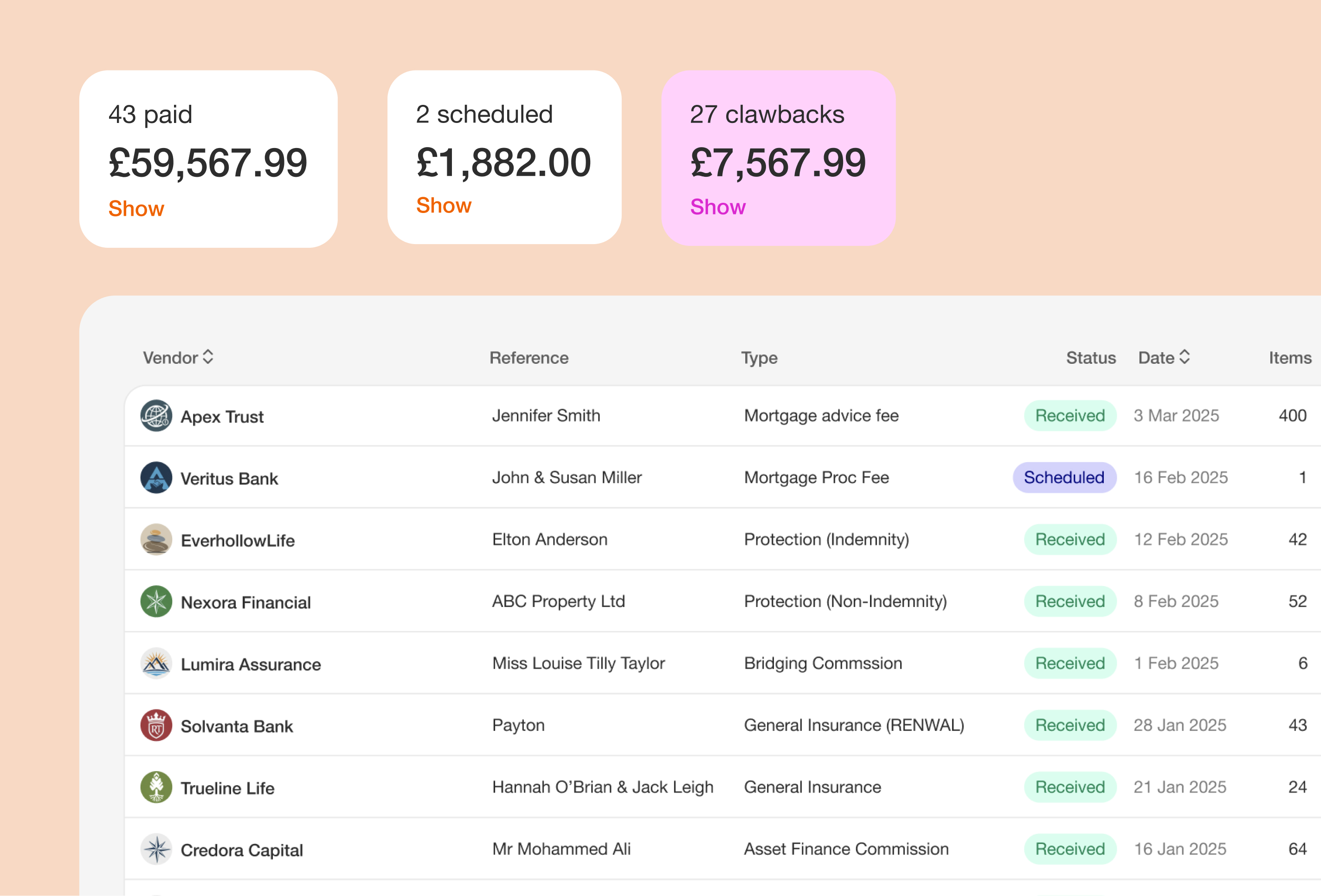The image size is (1321, 896).
Task: Show the 43 paid payments
Action: [136, 209]
